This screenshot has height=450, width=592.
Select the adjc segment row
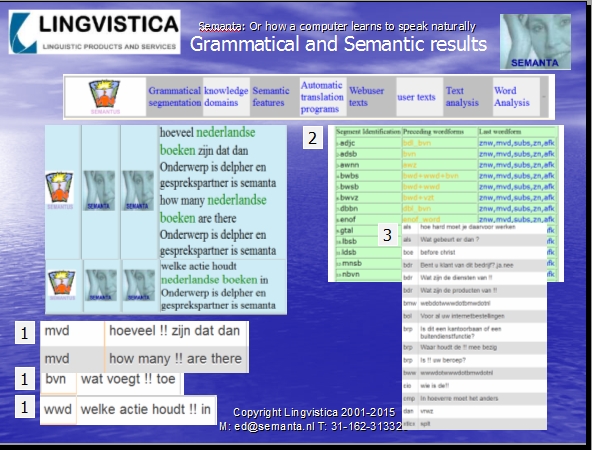click(x=446, y=143)
